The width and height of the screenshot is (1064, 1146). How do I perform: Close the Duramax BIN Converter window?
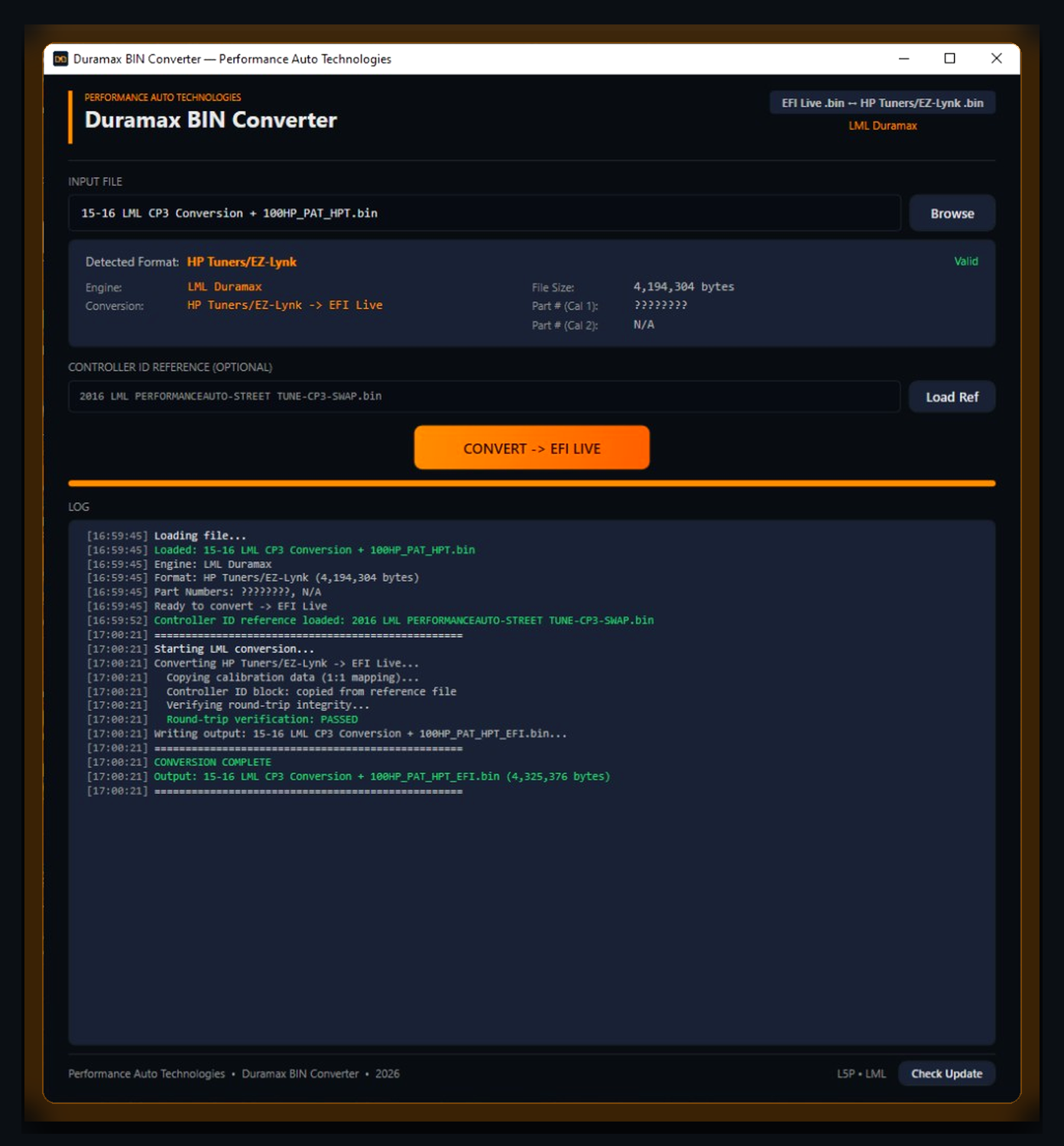(996, 59)
